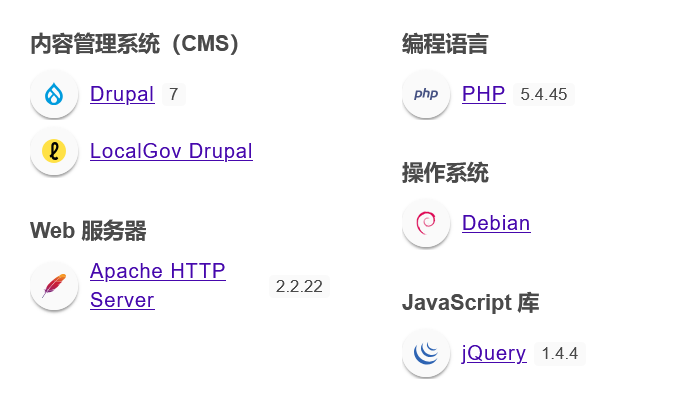Click the Drupal version 7 badge
This screenshot has height=414, width=682.
(173, 95)
